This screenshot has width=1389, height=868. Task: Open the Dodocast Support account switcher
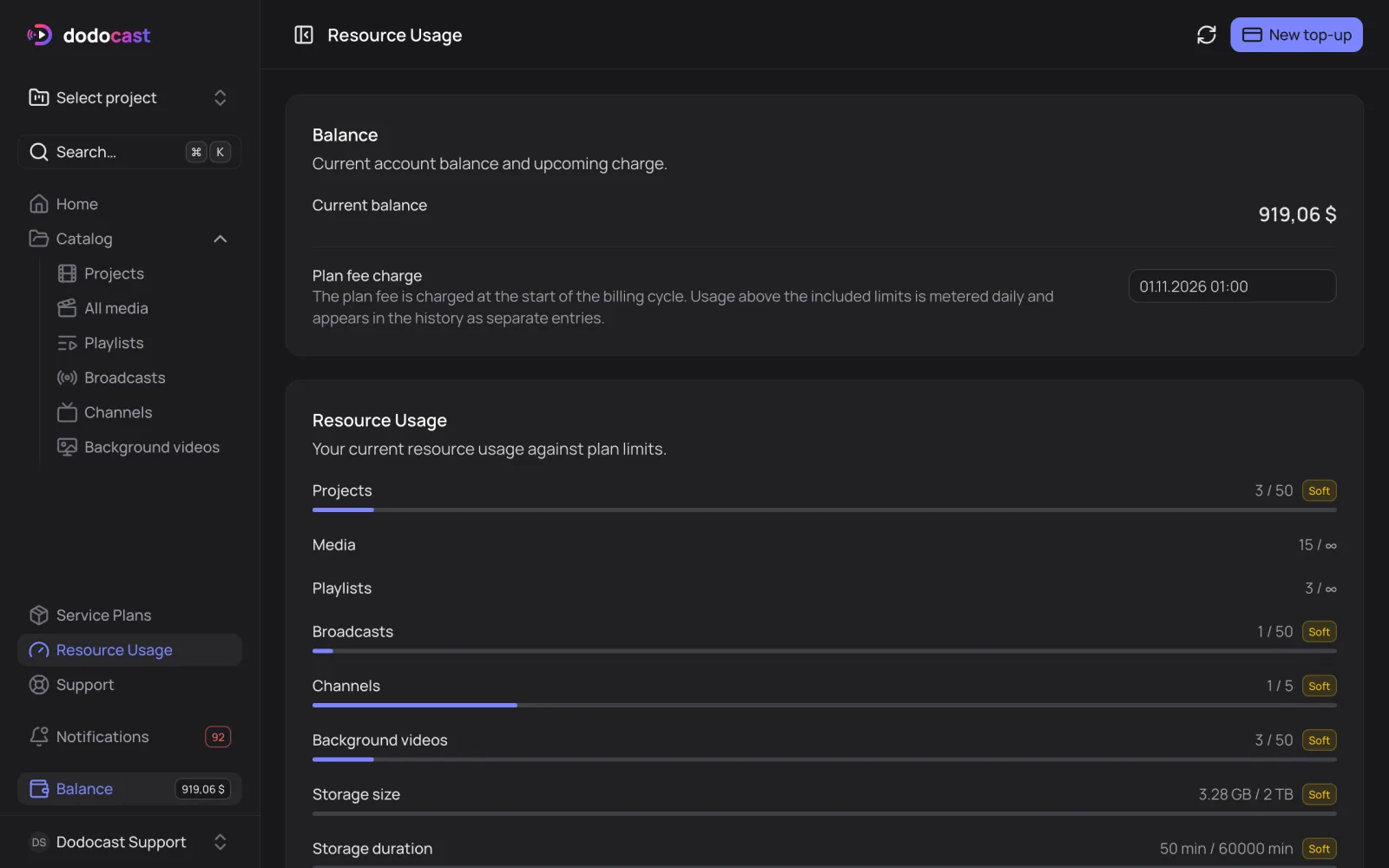(129, 842)
